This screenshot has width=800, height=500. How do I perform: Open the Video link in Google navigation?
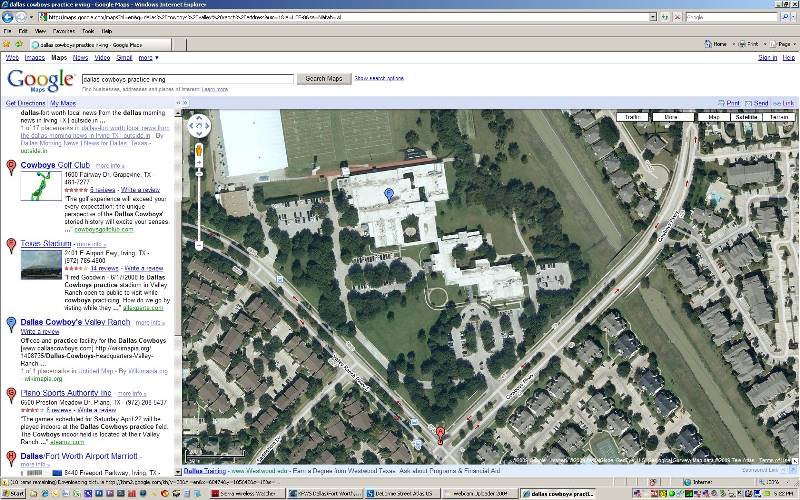102,58
